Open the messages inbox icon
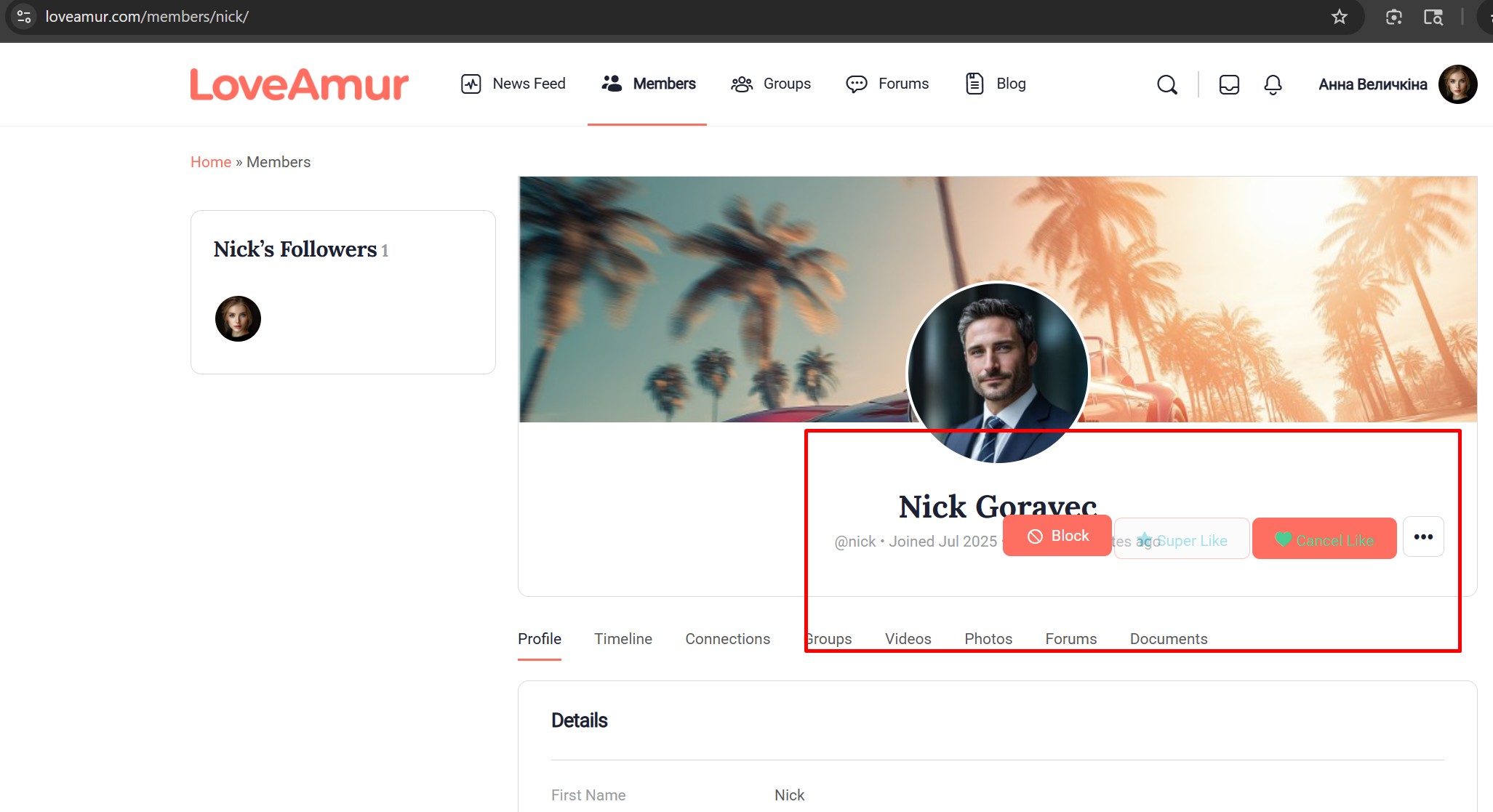This screenshot has width=1493, height=812. pos(1229,84)
